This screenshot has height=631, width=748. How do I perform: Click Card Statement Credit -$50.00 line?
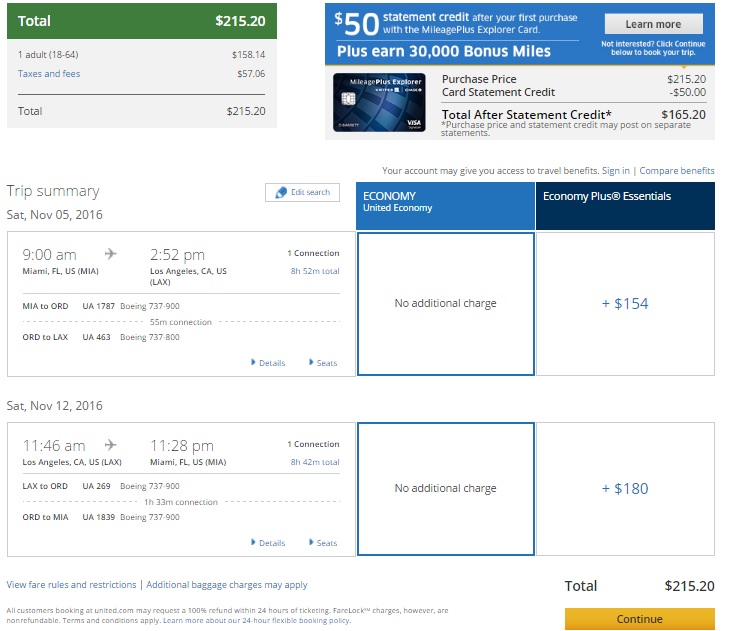click(573, 92)
